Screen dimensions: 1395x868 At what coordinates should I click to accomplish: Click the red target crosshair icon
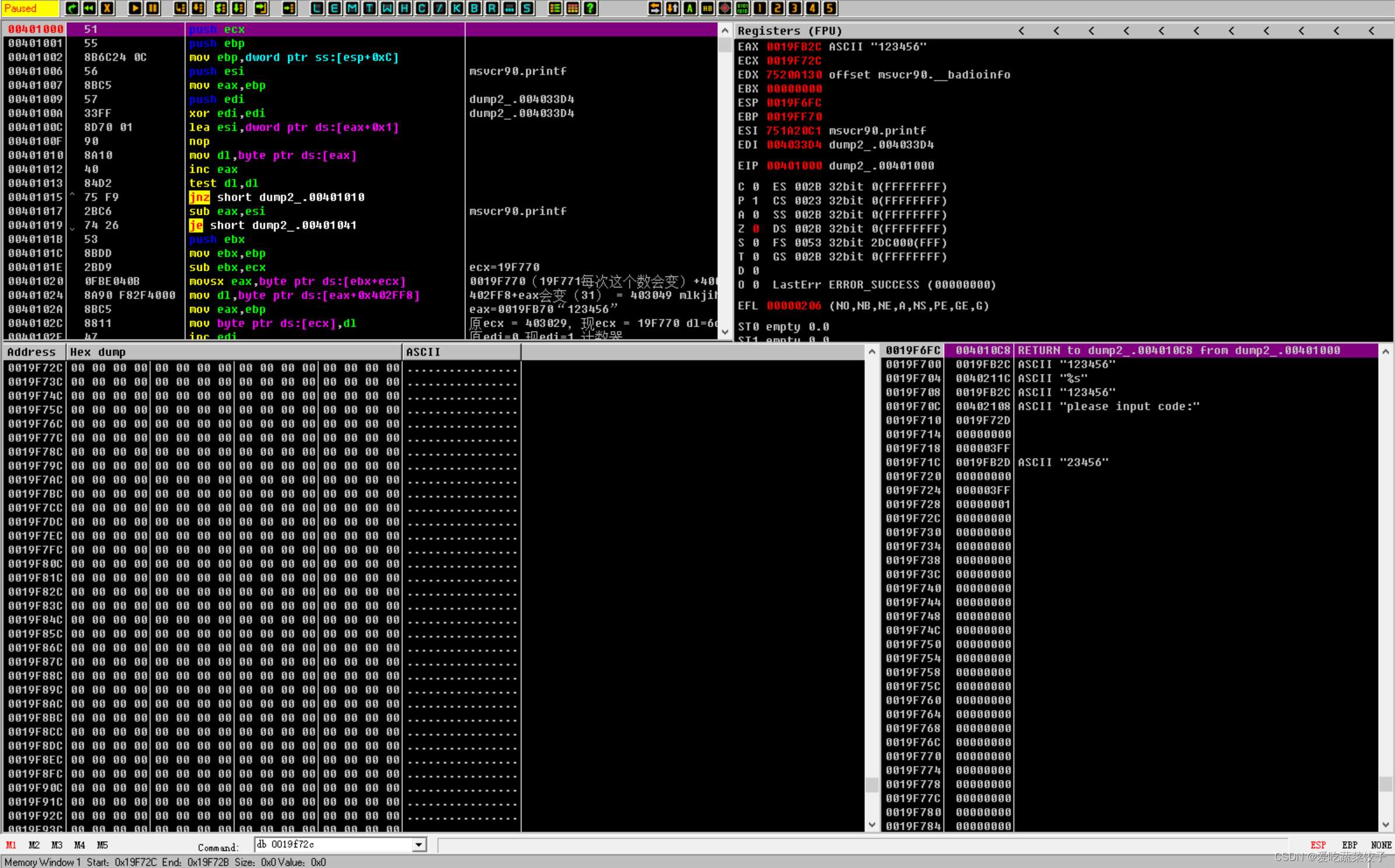tap(725, 8)
